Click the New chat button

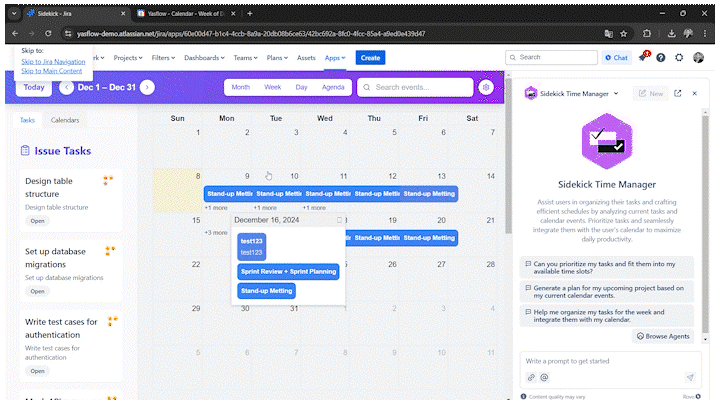point(651,94)
